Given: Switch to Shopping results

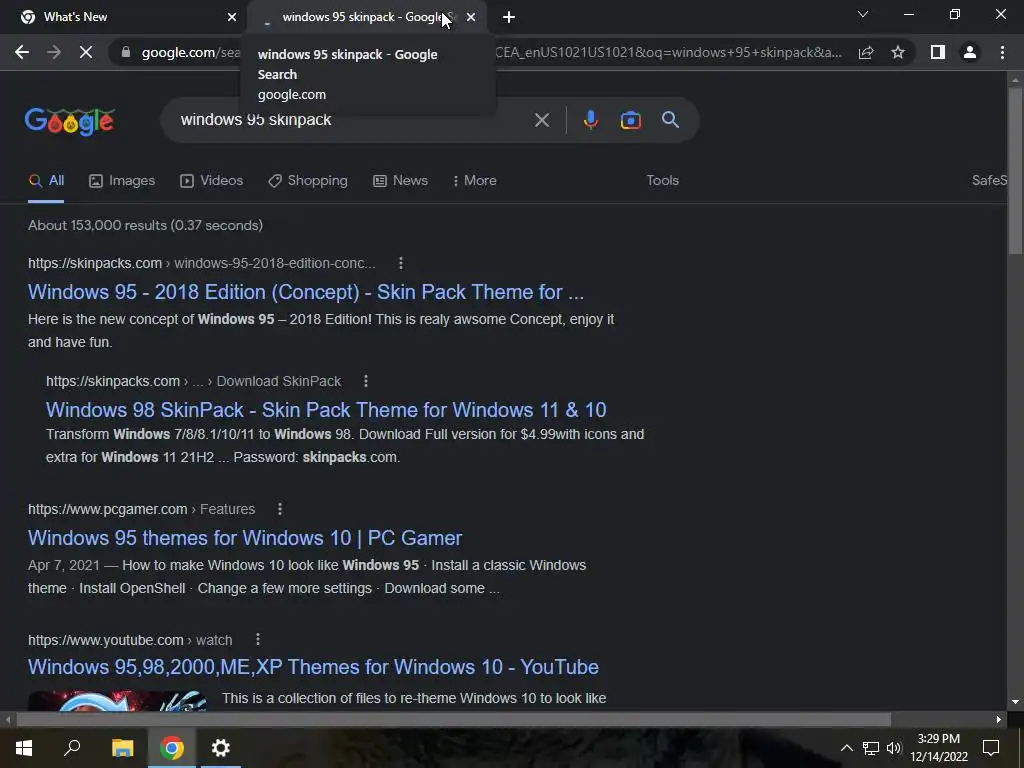Looking at the screenshot, I should 308,181.
